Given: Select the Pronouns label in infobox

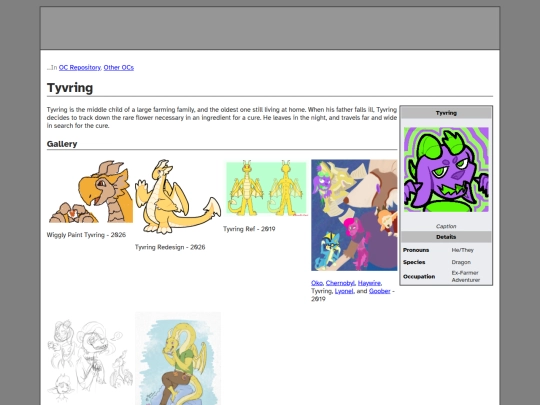Looking at the screenshot, I should [x=416, y=250].
